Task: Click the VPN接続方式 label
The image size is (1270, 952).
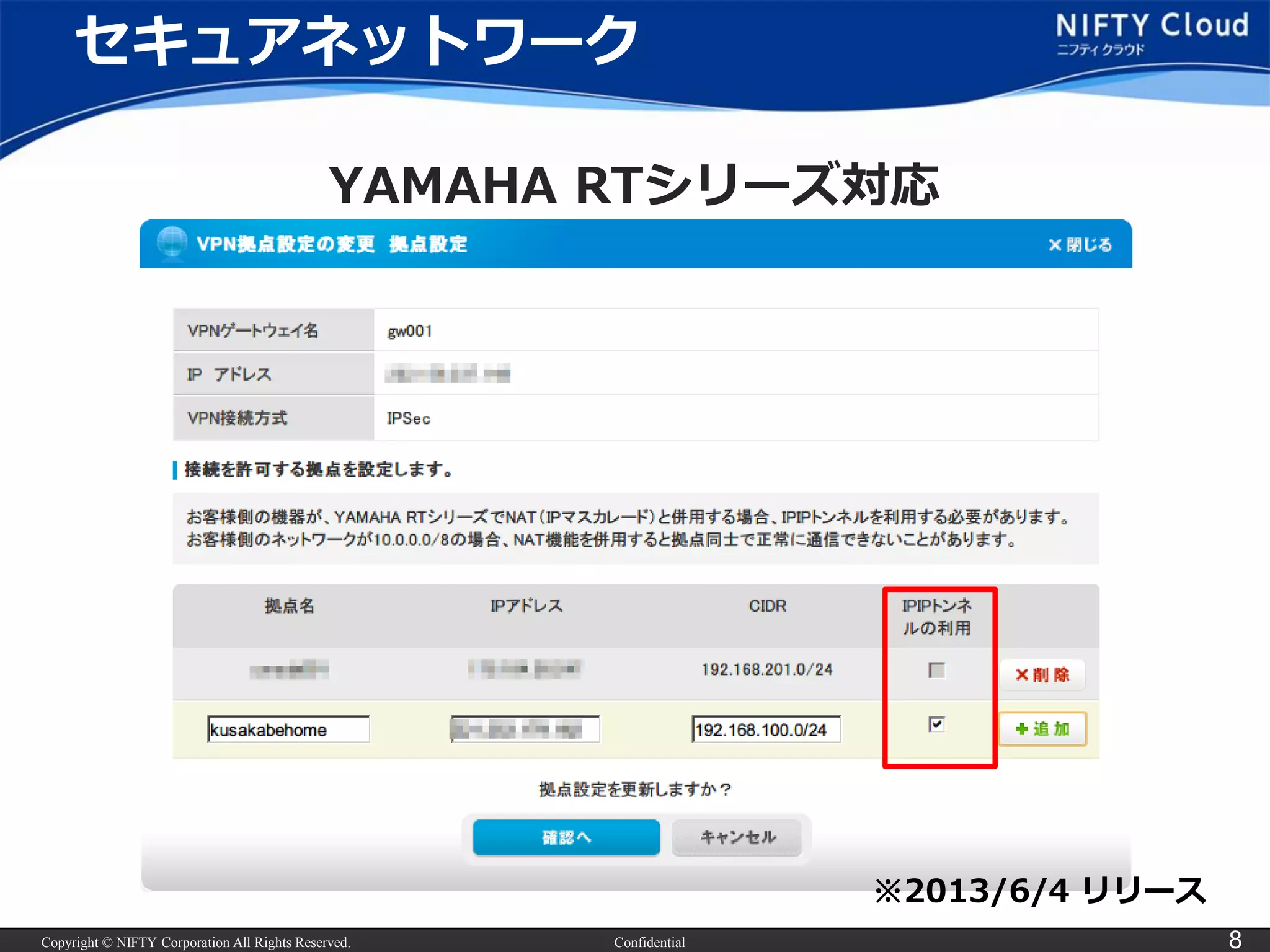Action: 237,418
